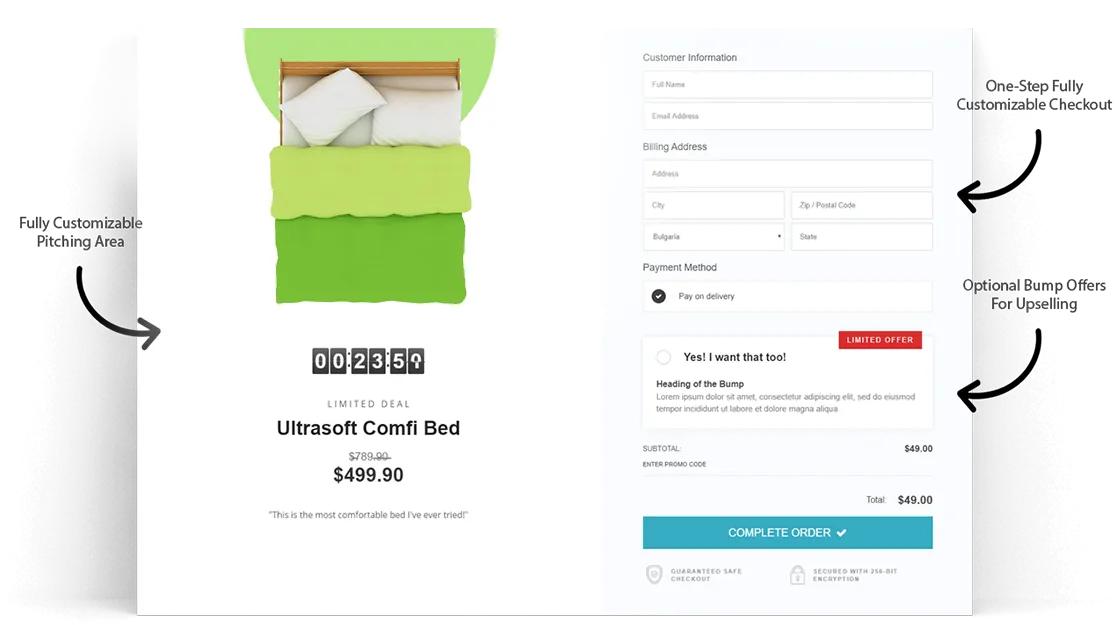Open the Bulgaria country dropdown
This screenshot has width=1117, height=625.
(x=713, y=237)
